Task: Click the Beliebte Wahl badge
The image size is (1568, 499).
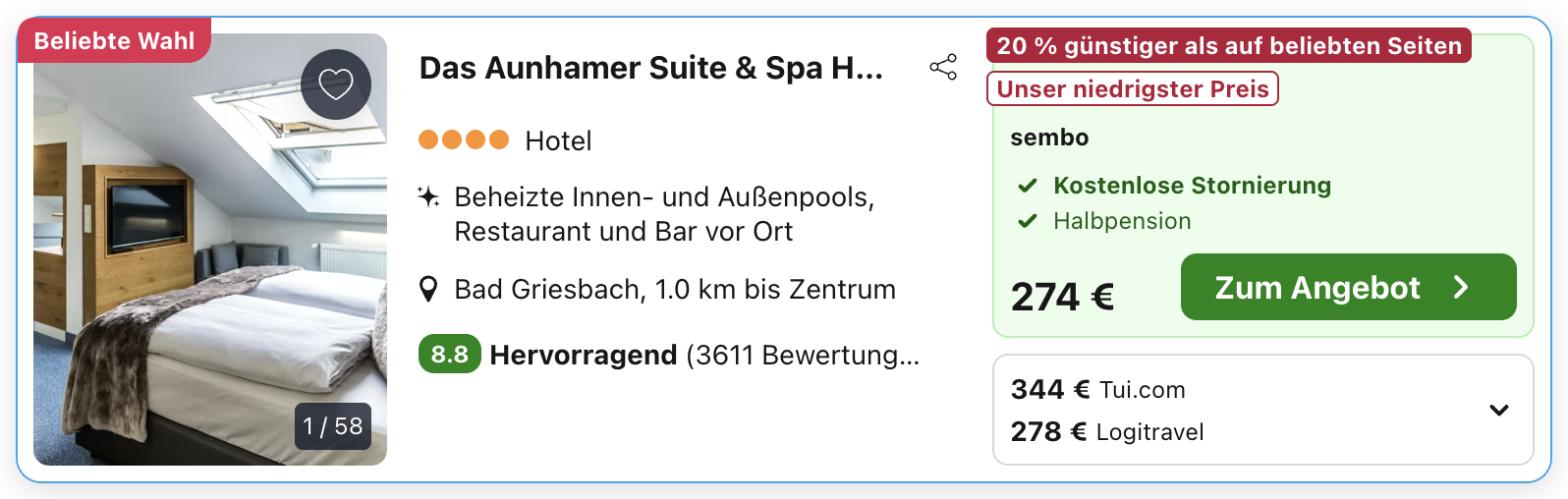Action: coord(114,41)
